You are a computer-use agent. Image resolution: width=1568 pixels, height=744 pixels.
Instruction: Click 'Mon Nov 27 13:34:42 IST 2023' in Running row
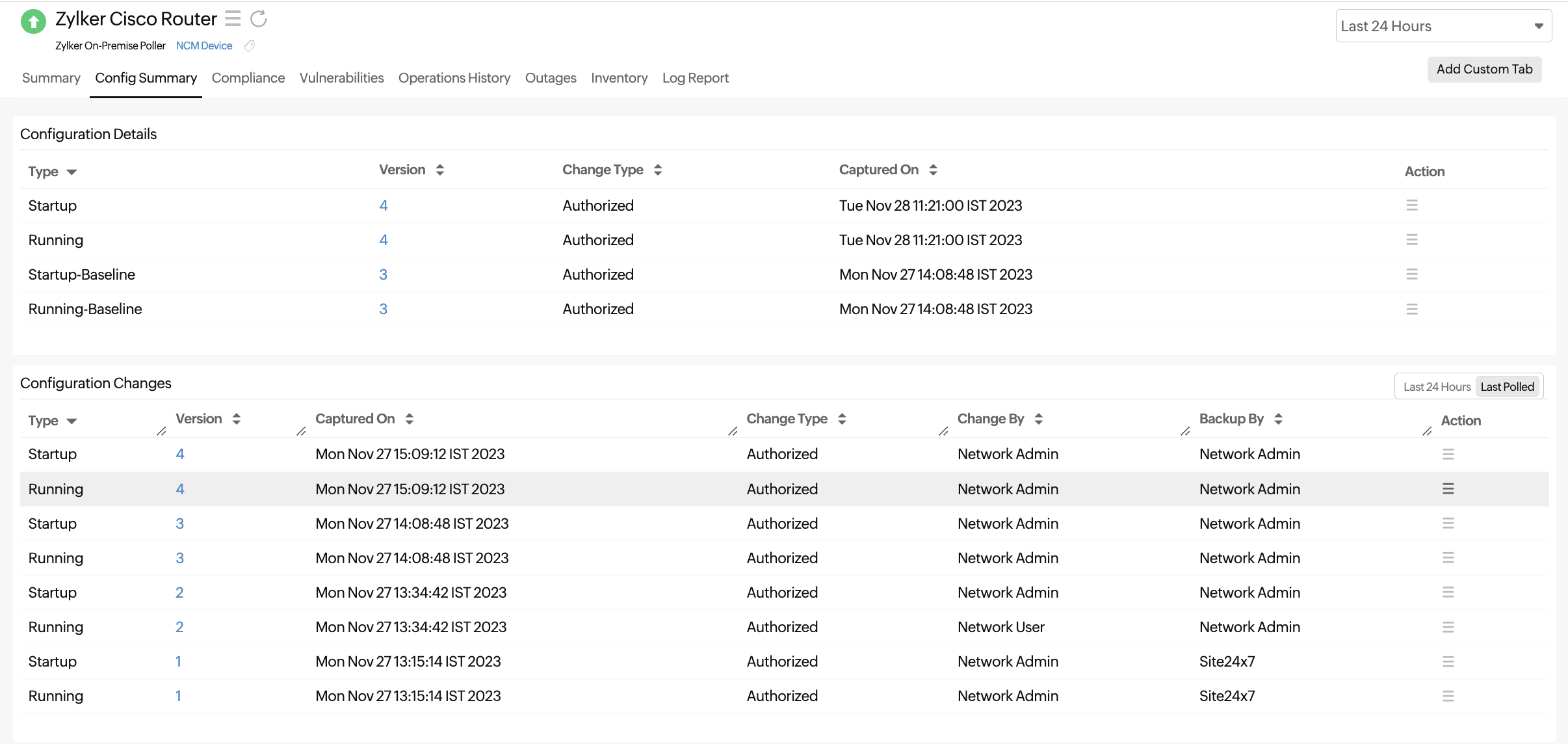pos(411,627)
